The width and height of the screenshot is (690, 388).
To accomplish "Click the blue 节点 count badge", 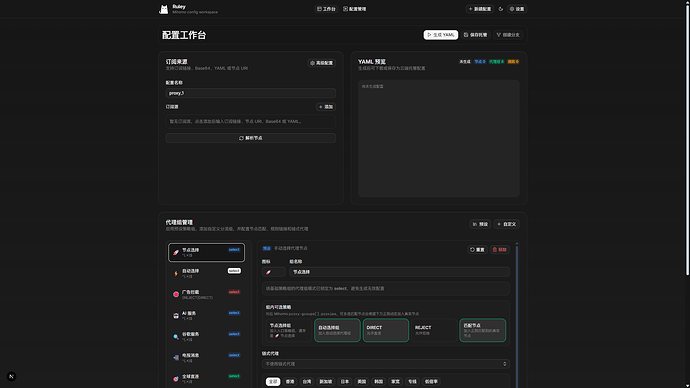I will [480, 62].
